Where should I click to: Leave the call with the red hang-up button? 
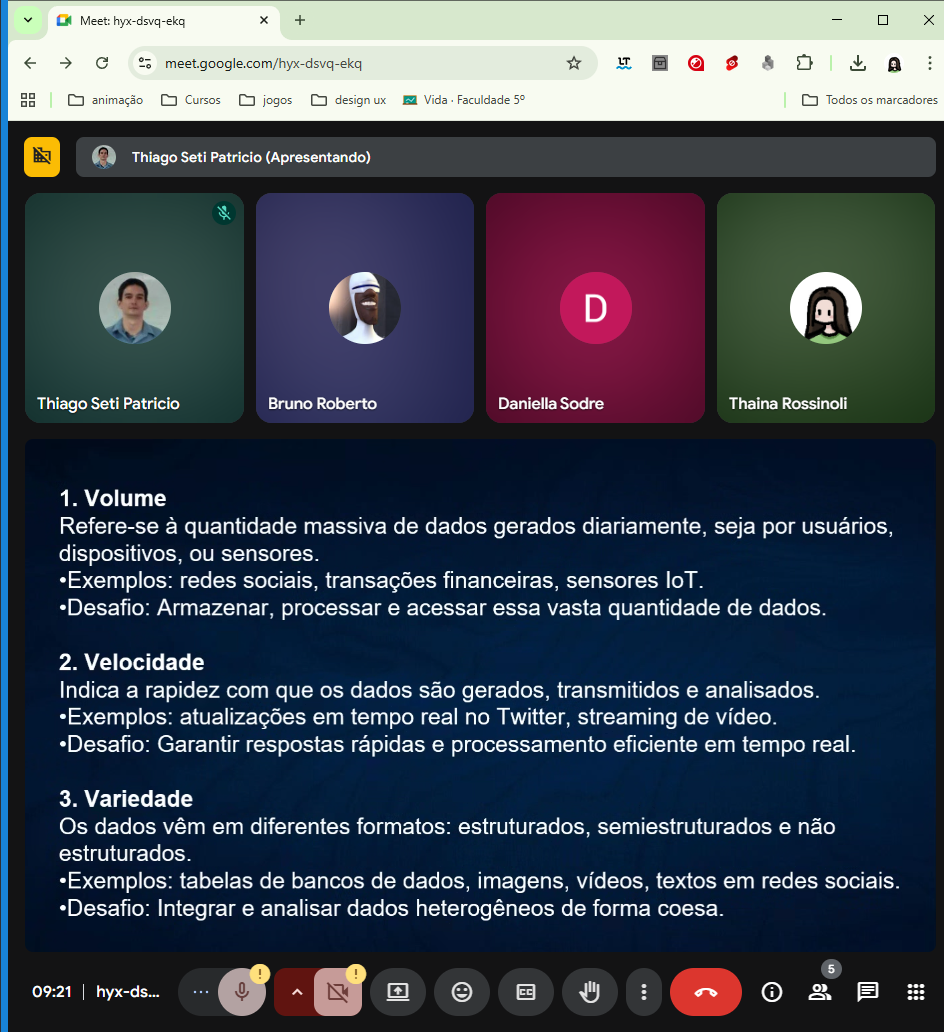tap(705, 992)
